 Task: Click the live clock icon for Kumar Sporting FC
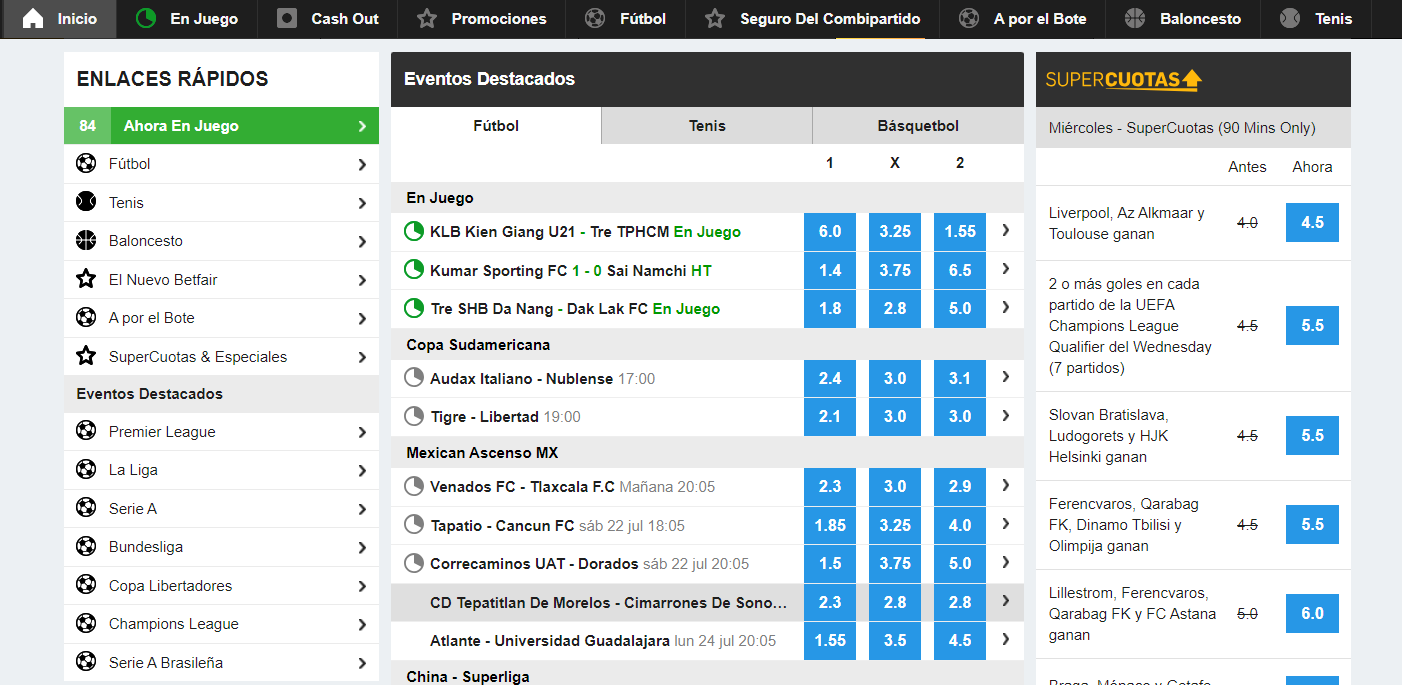click(414, 270)
